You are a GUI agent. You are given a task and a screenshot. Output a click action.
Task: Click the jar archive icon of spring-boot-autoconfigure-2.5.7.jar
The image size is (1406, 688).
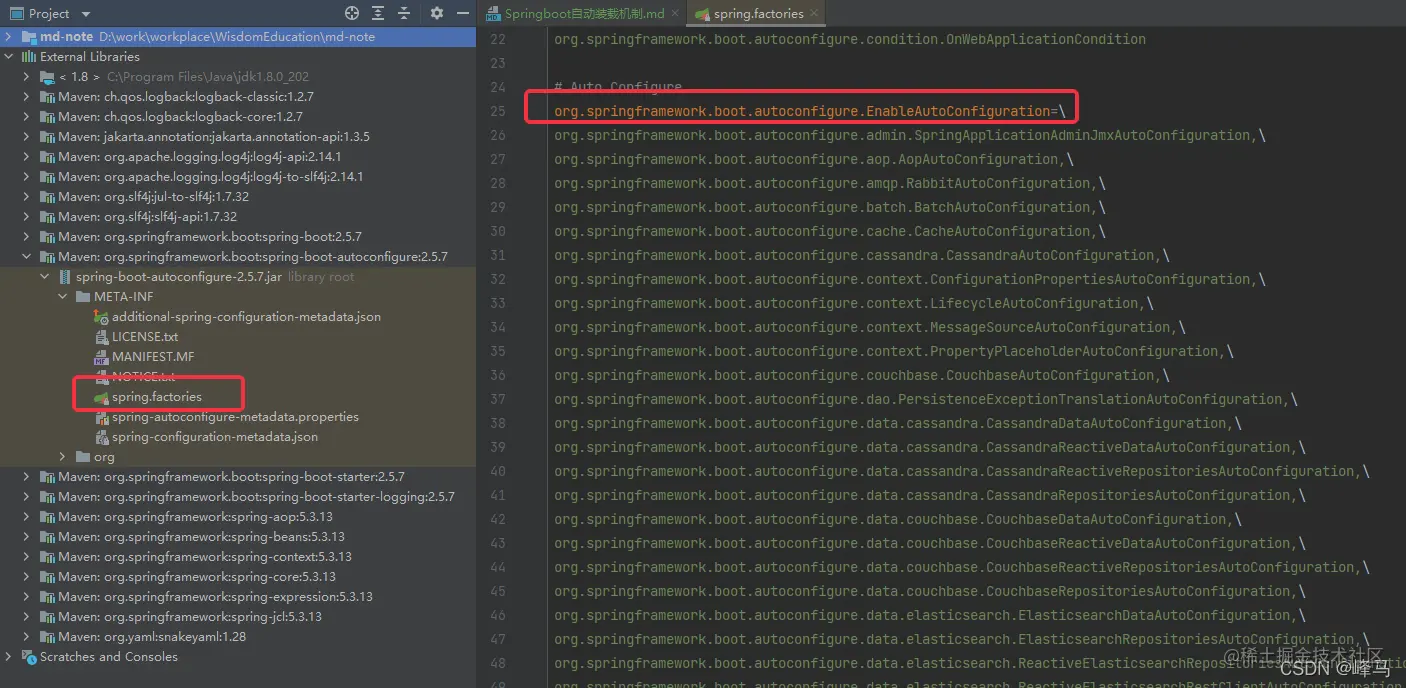click(x=65, y=277)
